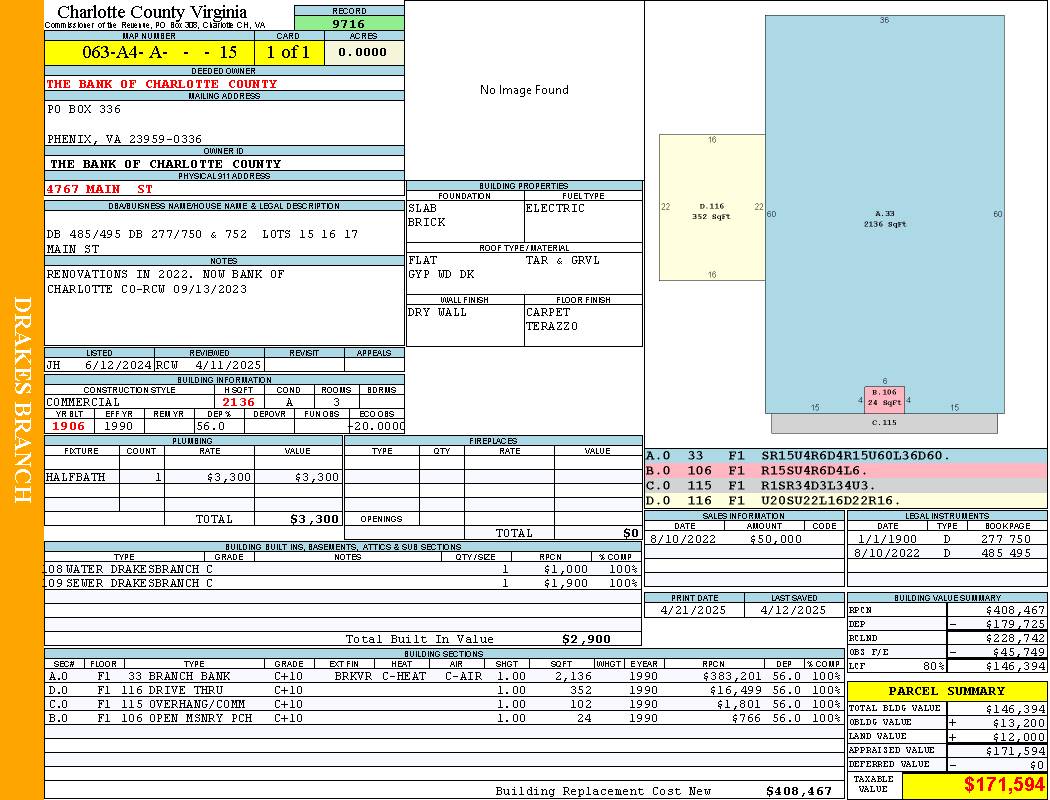Click TOTAL BLDG VALUE $146,394

(x=1015, y=708)
